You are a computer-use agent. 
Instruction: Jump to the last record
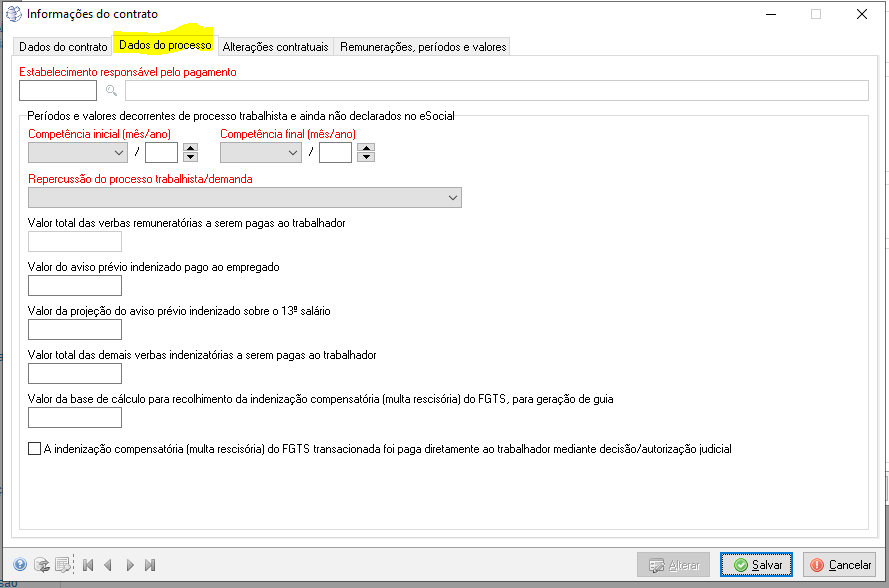(150, 565)
